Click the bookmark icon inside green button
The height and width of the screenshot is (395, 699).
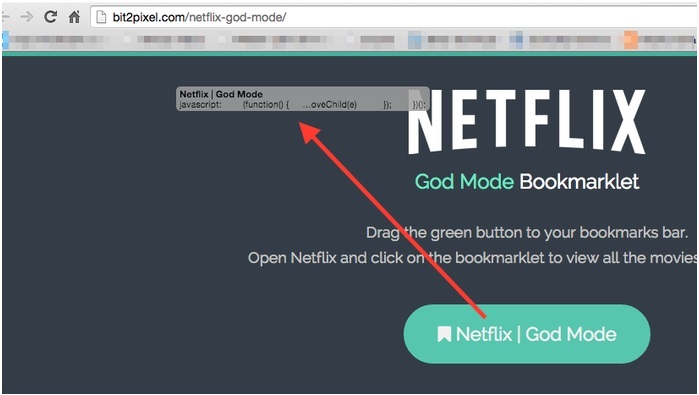(x=444, y=334)
